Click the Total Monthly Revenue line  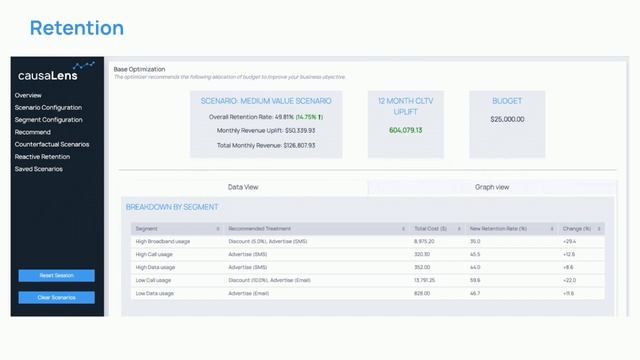click(266, 145)
